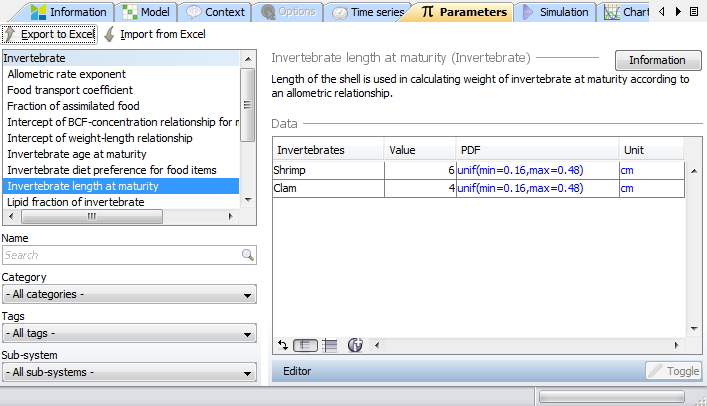The image size is (707, 406).
Task: Toggle the table form view button
Action: (x=306, y=345)
